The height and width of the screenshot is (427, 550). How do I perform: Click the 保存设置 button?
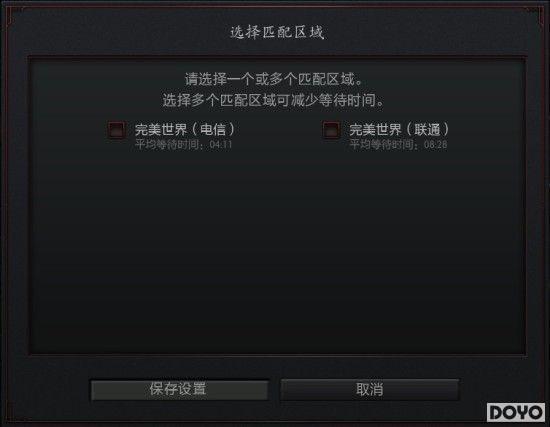(x=179, y=389)
